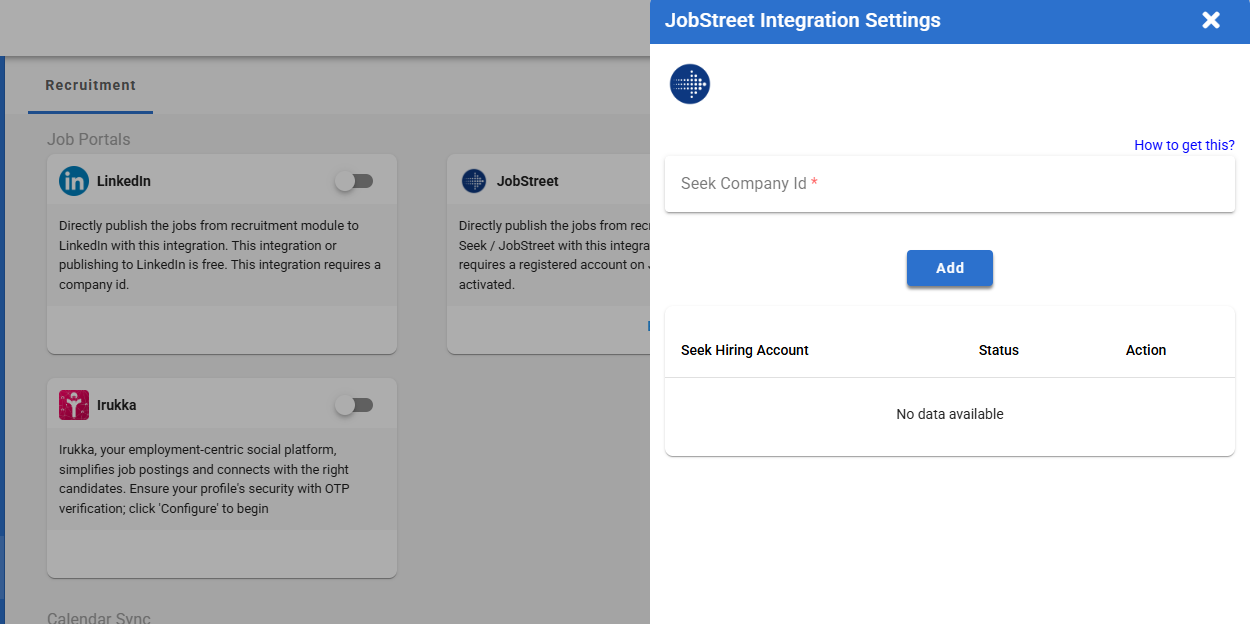Click the Job Portals section heading
Screen dimensions: 1250x624
point(88,139)
